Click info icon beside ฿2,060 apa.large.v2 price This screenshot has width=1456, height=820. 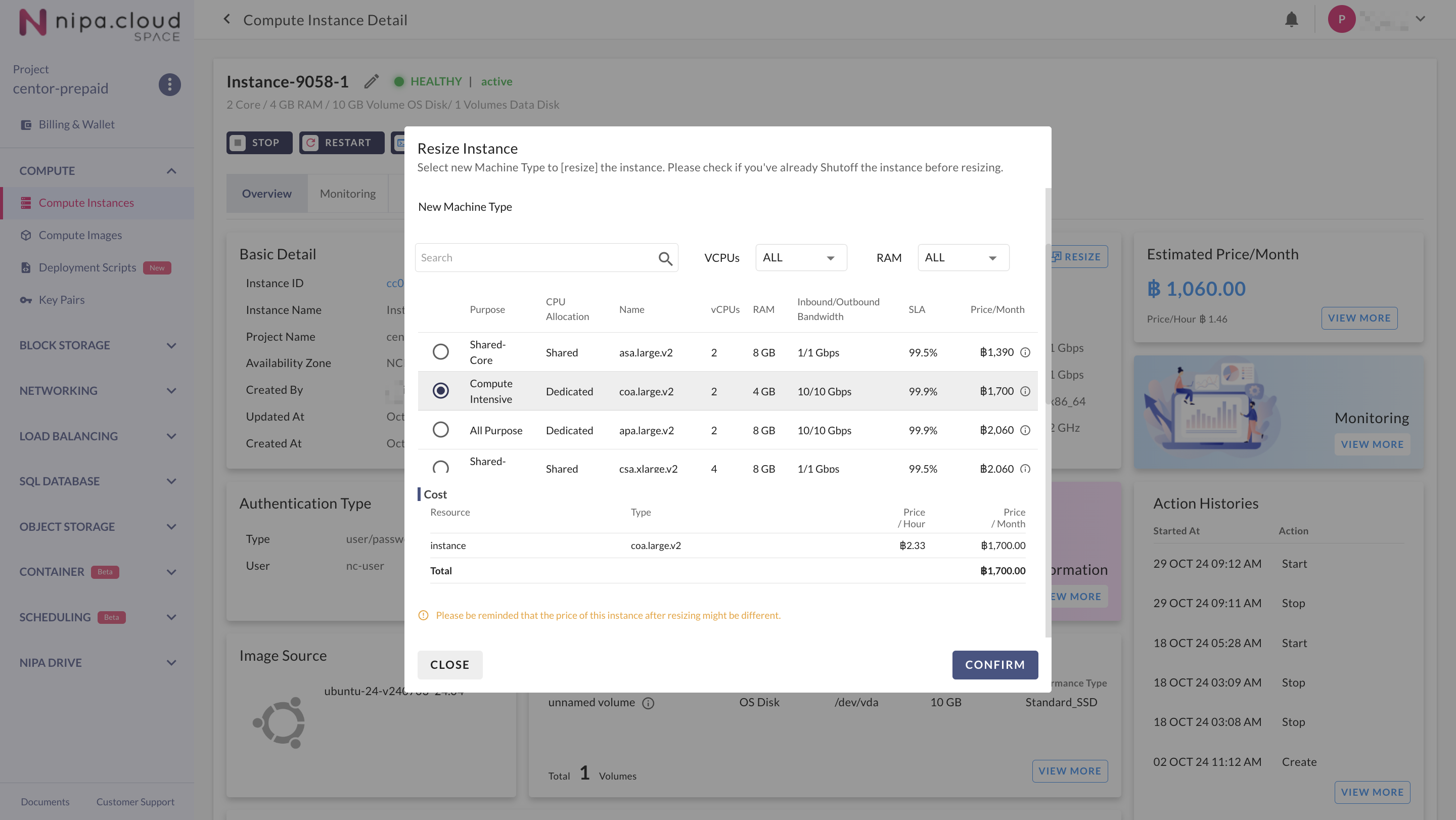[x=1025, y=430]
